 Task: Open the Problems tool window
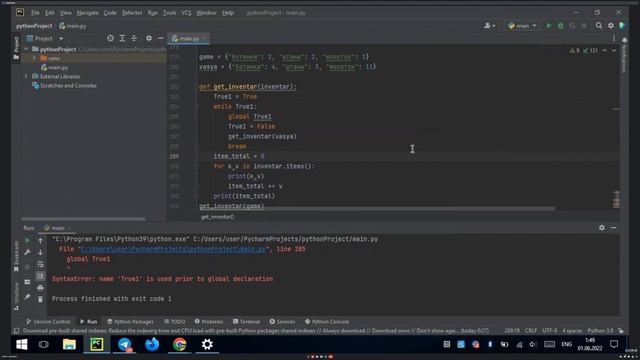209,322
